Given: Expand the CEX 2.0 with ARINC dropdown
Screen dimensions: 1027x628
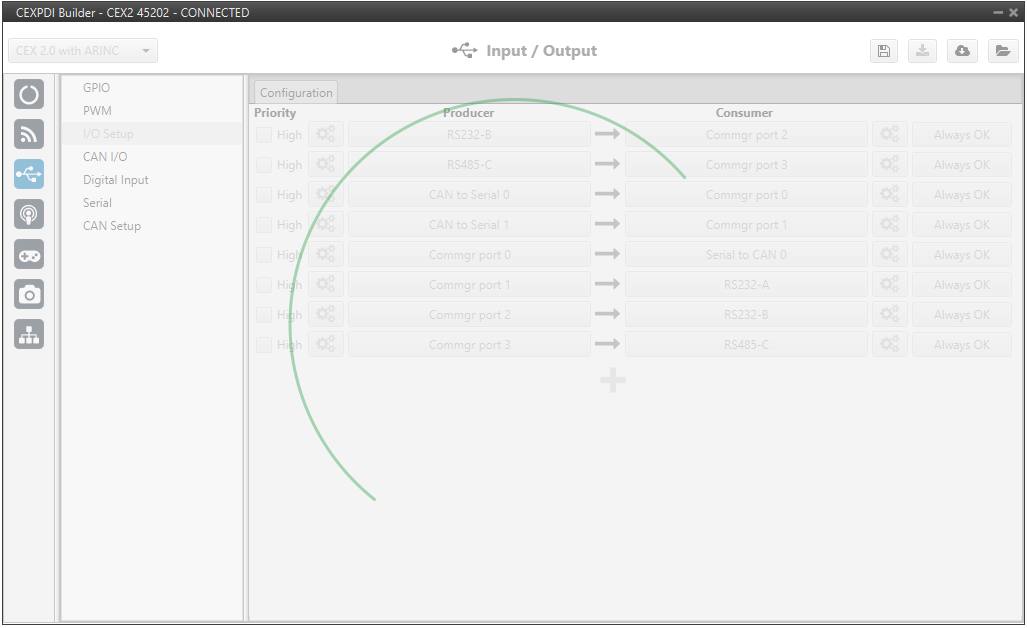Looking at the screenshot, I should click(x=83, y=51).
